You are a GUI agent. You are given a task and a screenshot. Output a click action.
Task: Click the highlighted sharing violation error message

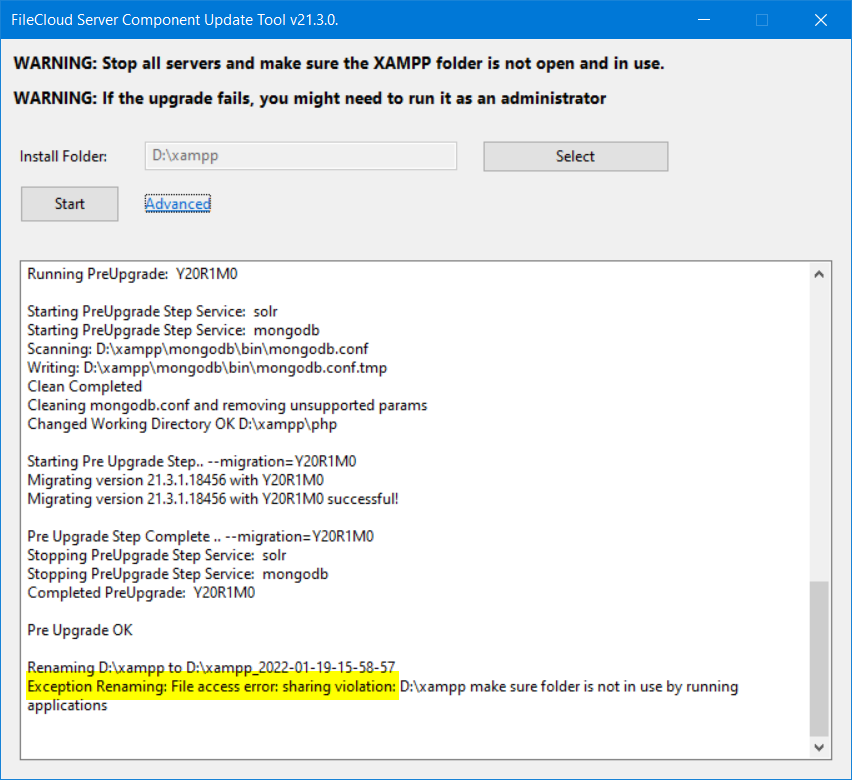[x=210, y=687]
